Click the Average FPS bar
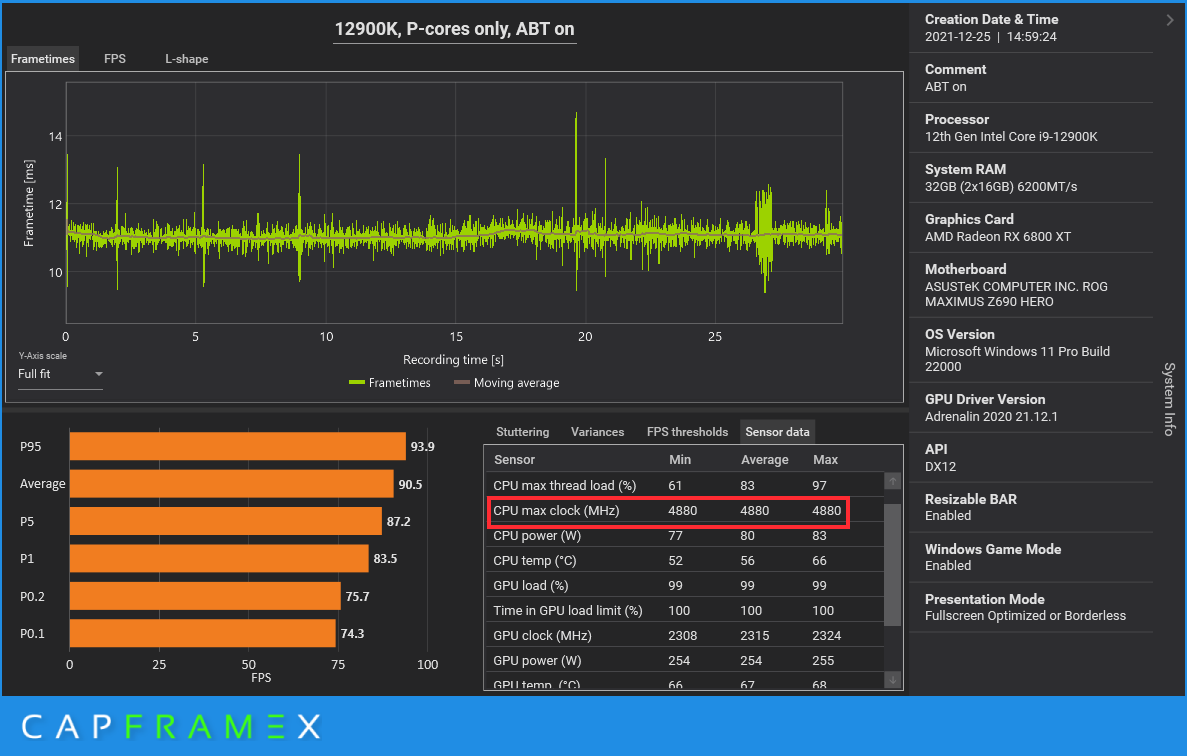Viewport: 1187px width, 756px height. click(x=232, y=484)
